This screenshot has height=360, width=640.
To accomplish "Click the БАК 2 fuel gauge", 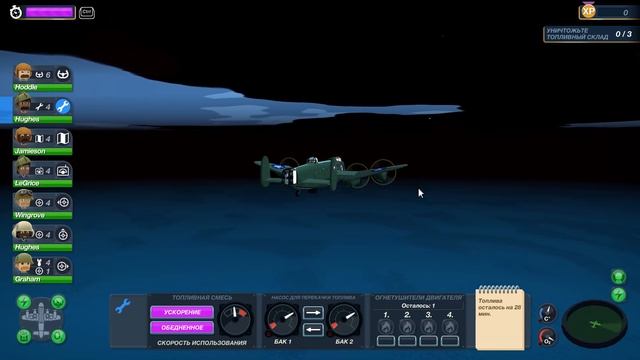I will (x=344, y=320).
